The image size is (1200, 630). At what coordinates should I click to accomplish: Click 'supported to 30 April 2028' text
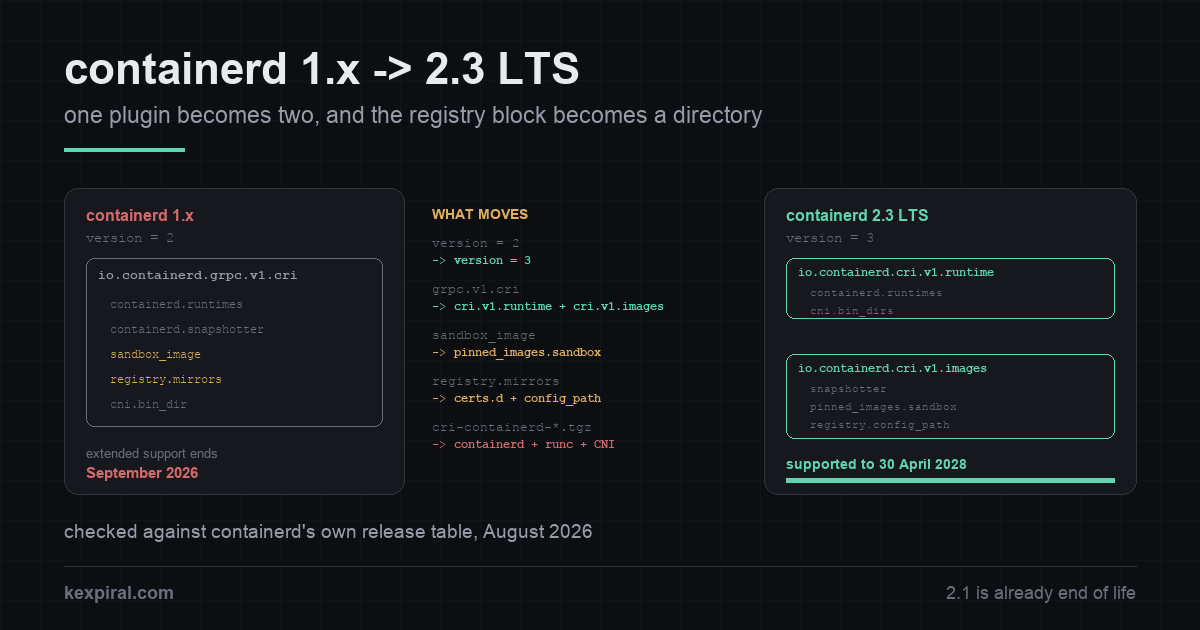pyautogui.click(x=876, y=464)
